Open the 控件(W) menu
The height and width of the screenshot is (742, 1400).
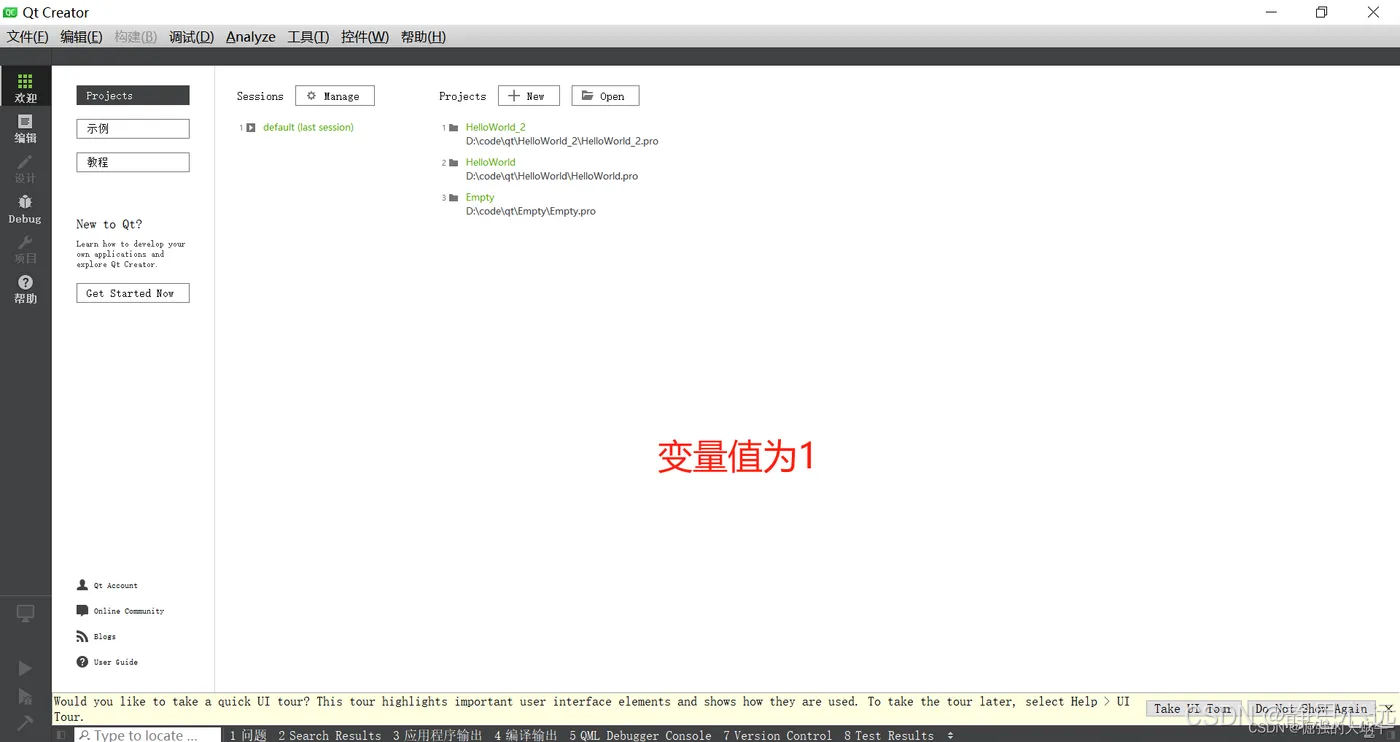[365, 37]
